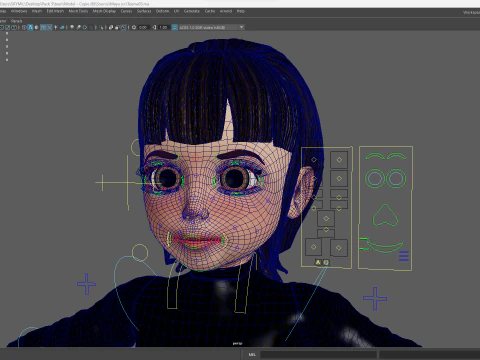480x360 pixels.
Task: Open the viewport Panels menu
Action: [17, 21]
